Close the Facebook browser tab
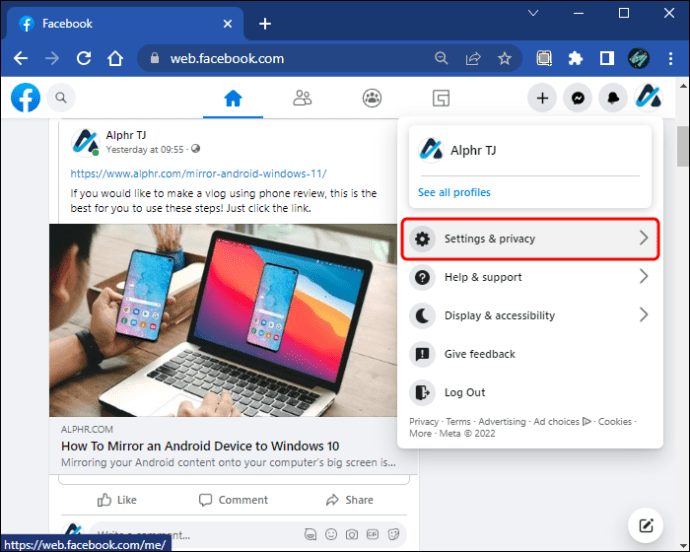The width and height of the screenshot is (690, 552). pyautogui.click(x=228, y=24)
